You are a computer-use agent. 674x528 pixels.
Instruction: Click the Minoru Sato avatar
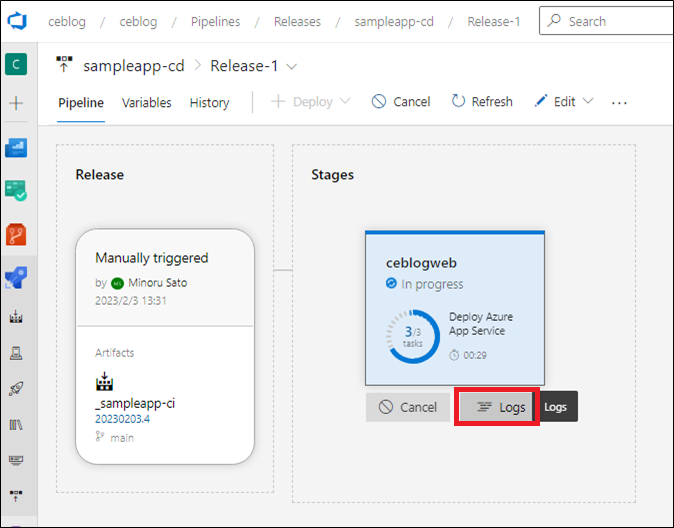pyautogui.click(x=117, y=283)
